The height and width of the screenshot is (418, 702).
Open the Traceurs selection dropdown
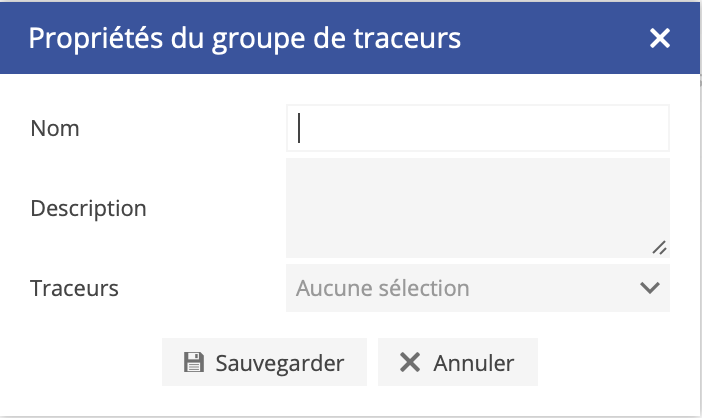(477, 288)
